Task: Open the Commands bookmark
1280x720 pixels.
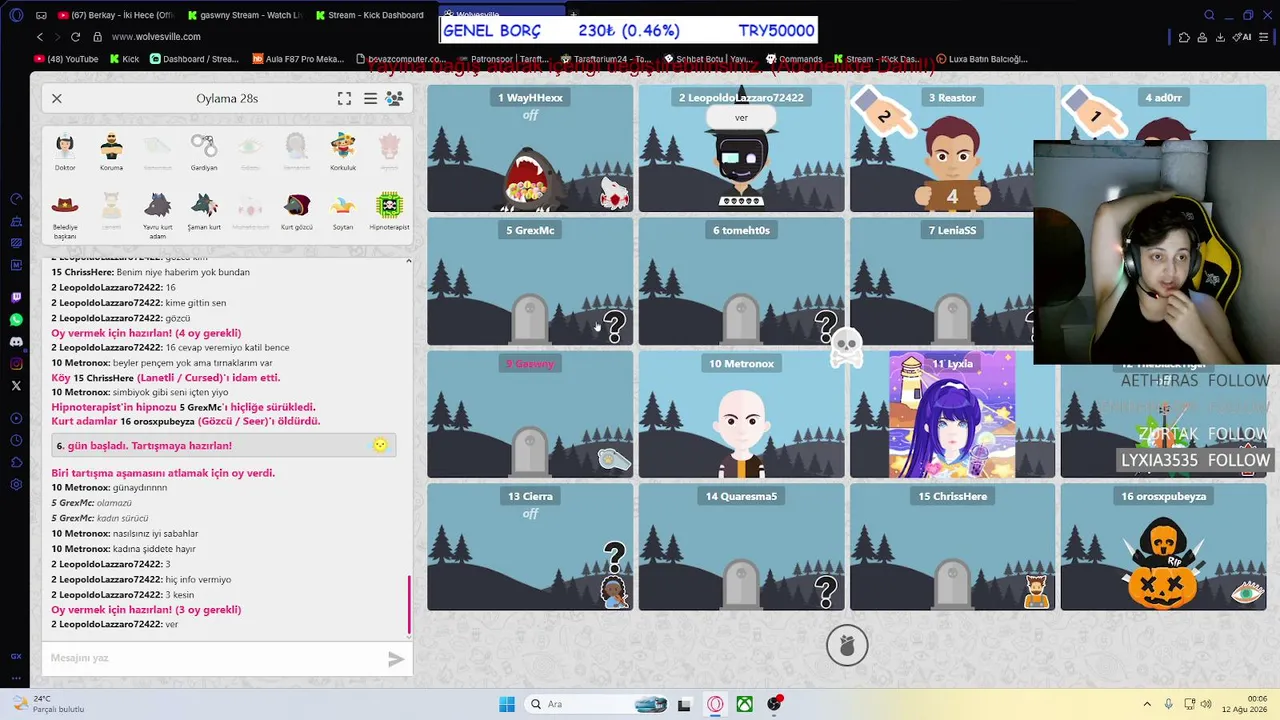Action: [793, 59]
